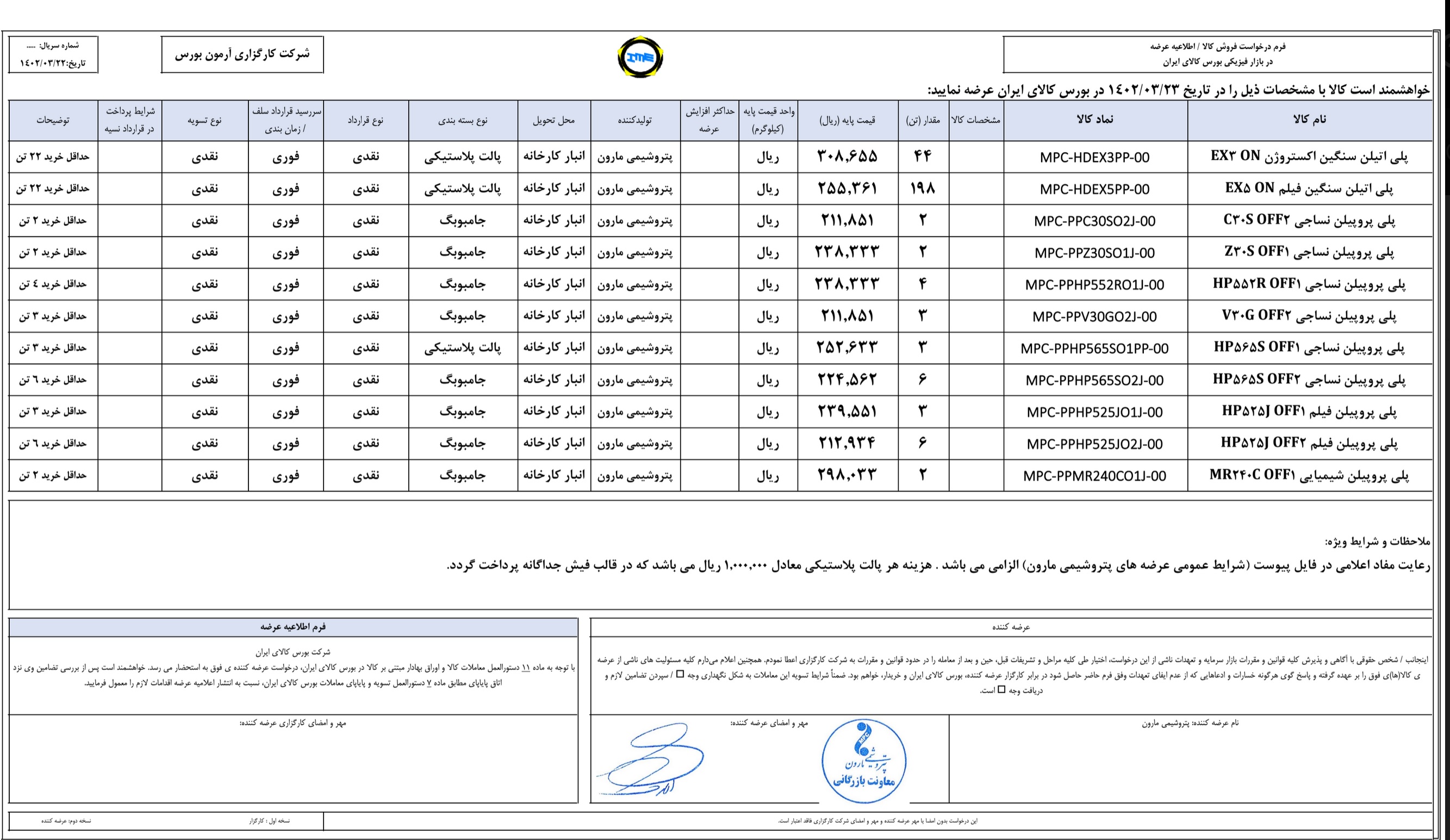The image size is (1450, 840).
Task: Select the symbol cell MPC-PPC30SO2J-00
Action: 1095,221
